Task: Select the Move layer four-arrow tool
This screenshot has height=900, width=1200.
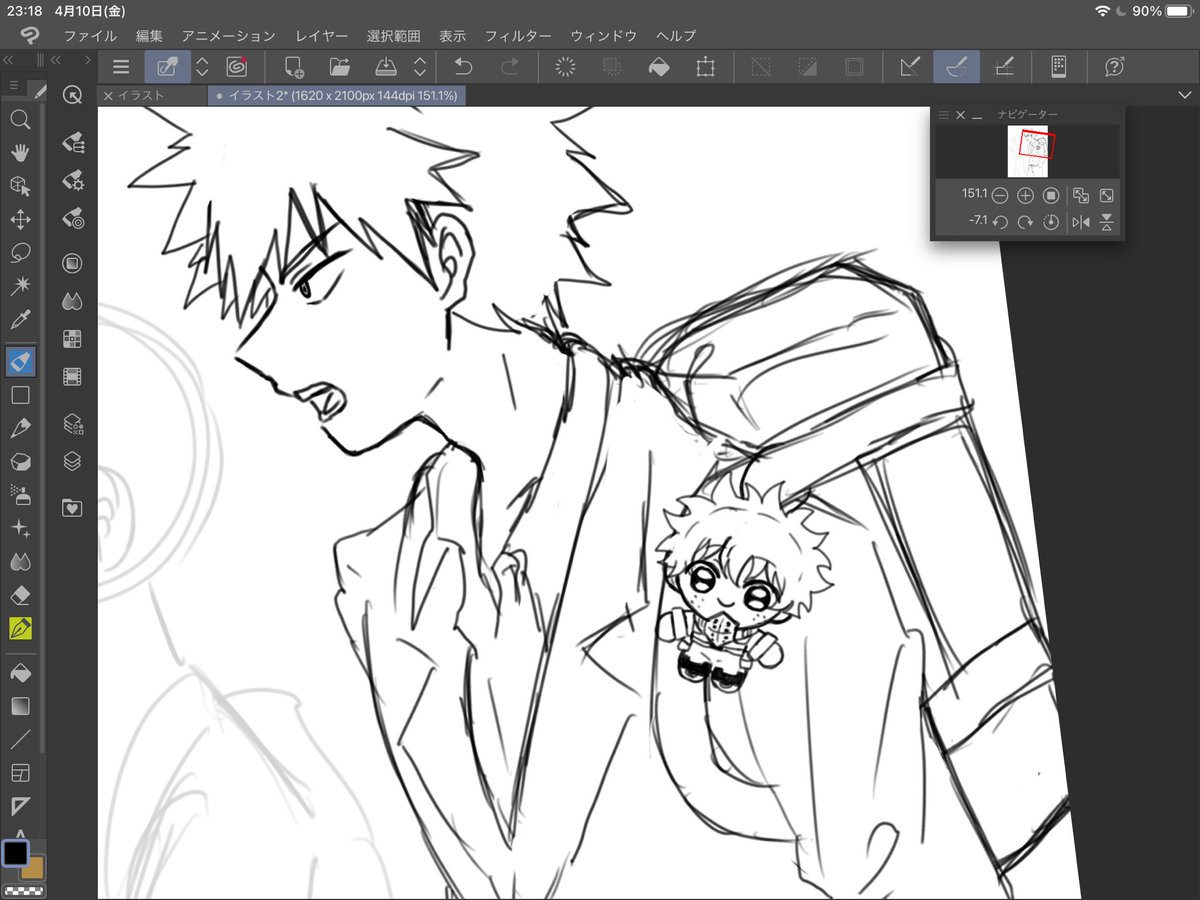Action: point(19,219)
